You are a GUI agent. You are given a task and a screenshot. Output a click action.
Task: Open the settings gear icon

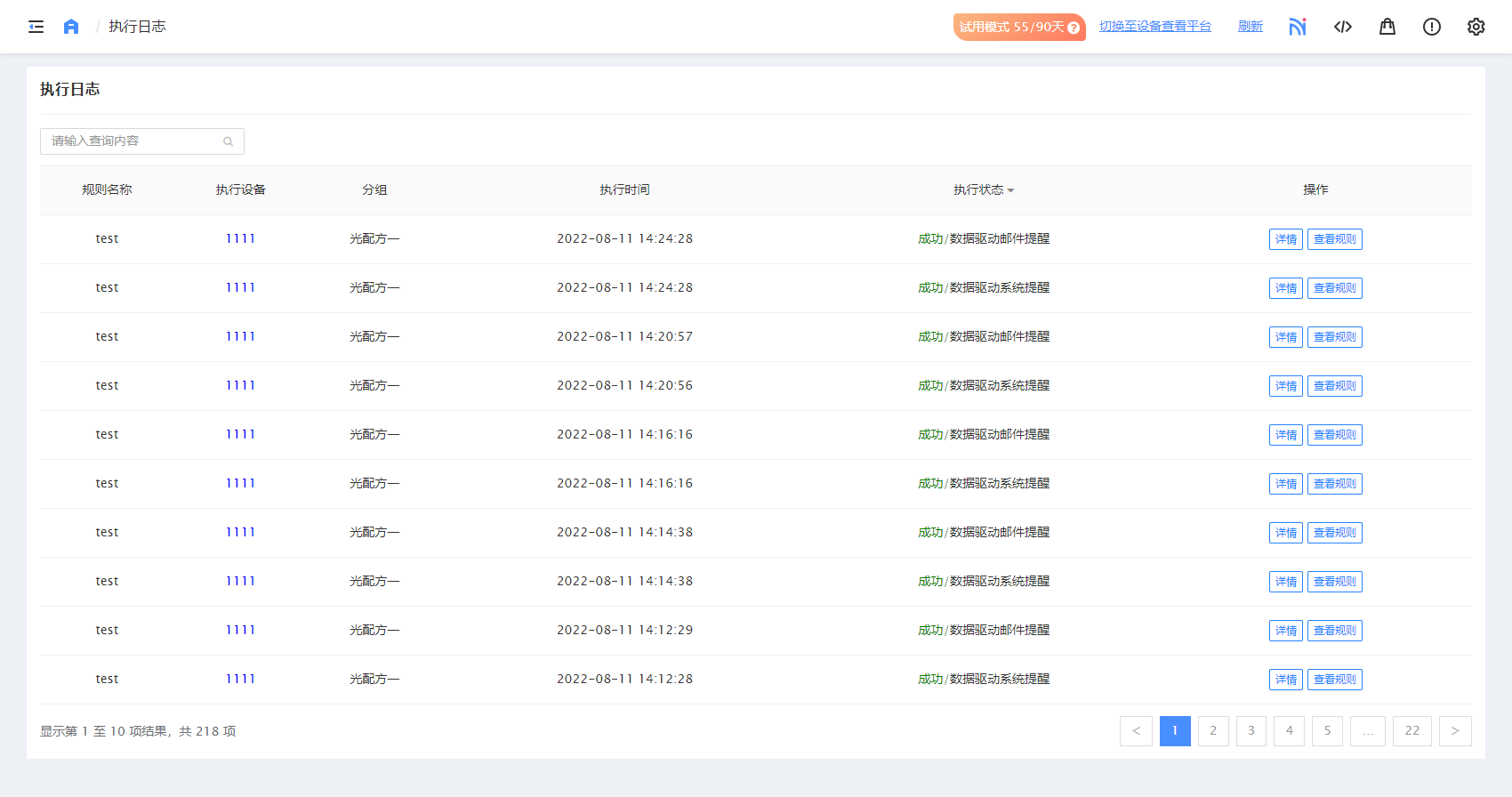click(x=1476, y=27)
